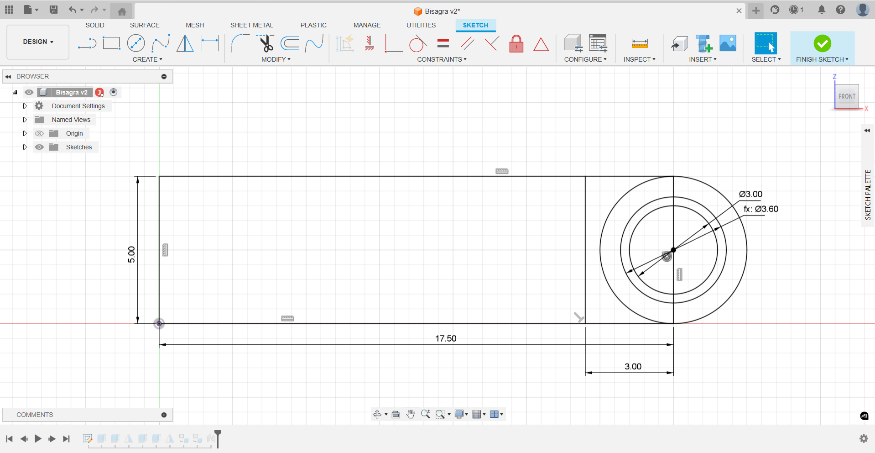Click the Pan hand tool
875x453 pixels.
point(411,414)
